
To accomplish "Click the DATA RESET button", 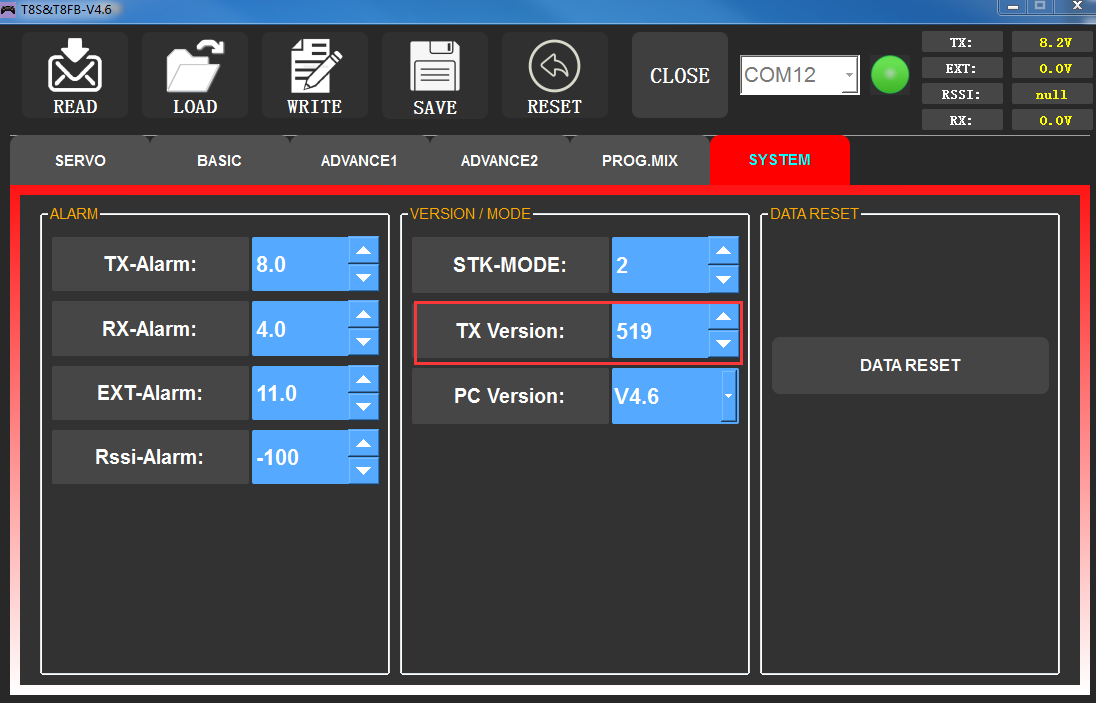I will (910, 365).
